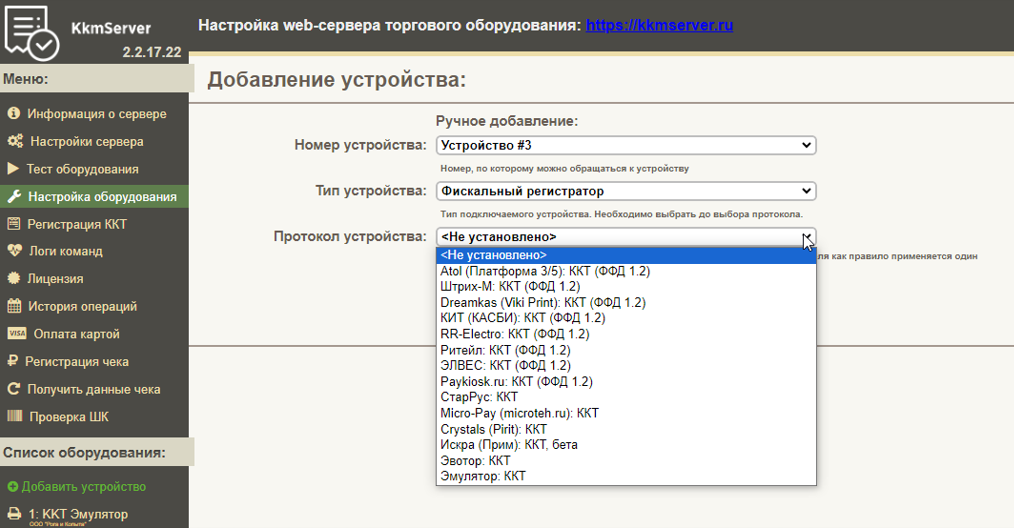
Task: Click the barcode icon beside Проверка ШК
Action: [15, 416]
